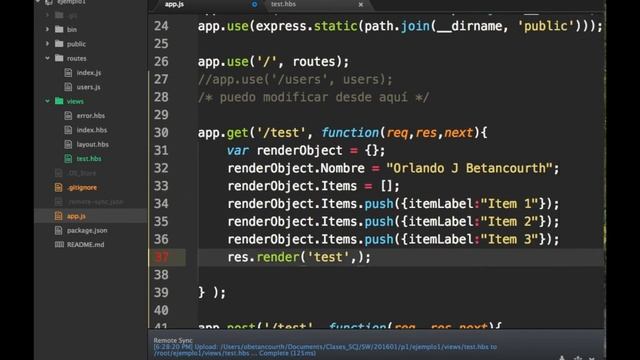Click the Remote Sync panel title
The width and height of the screenshot is (640, 360).
tap(173, 340)
